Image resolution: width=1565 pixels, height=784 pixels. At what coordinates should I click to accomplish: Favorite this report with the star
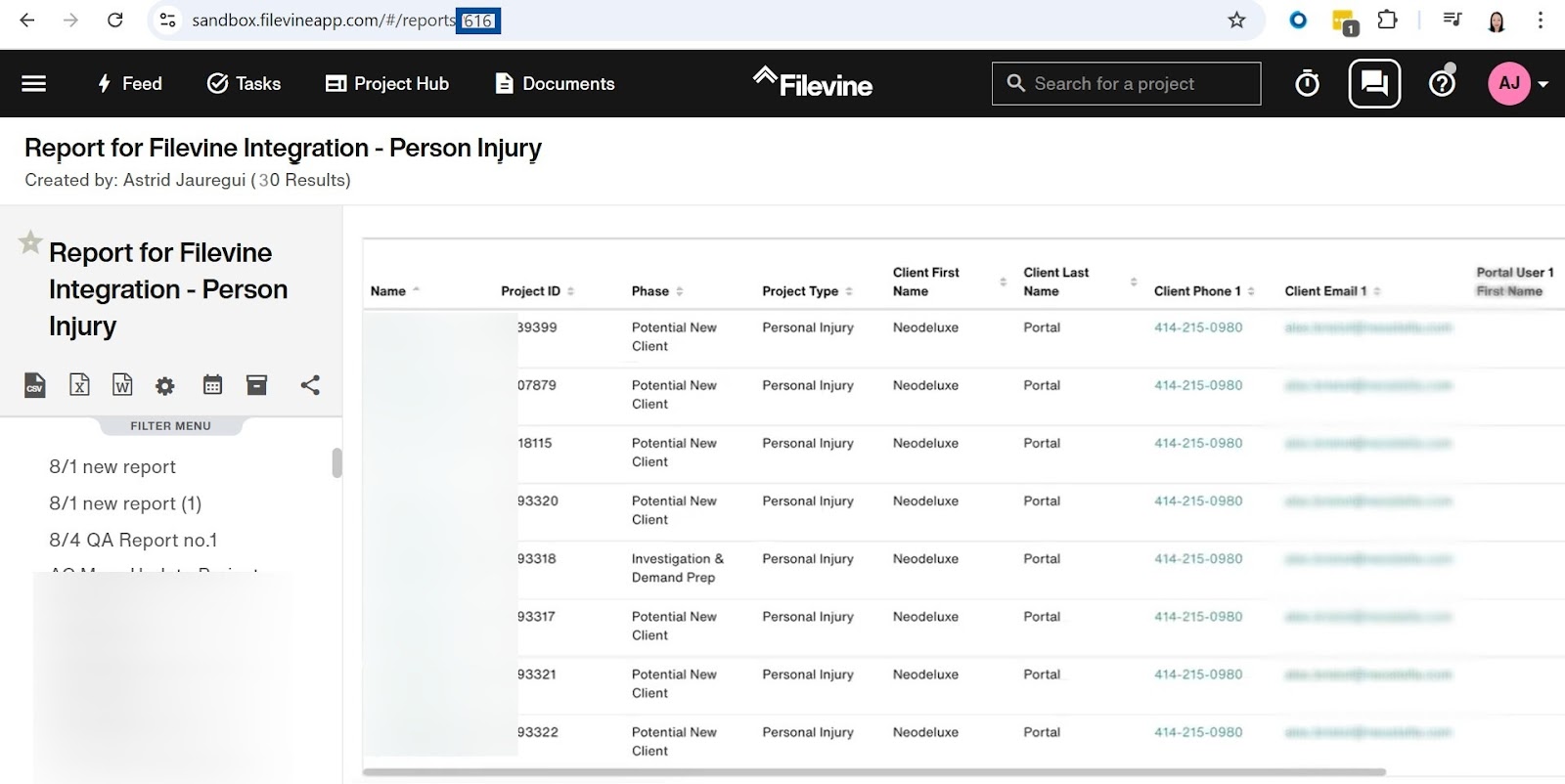(30, 241)
